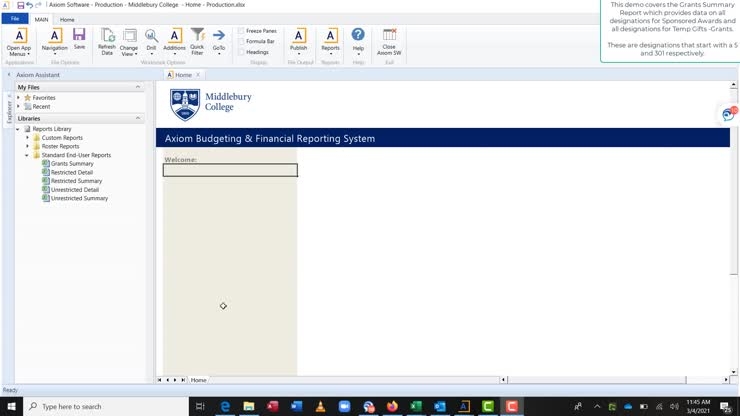740x416 pixels.
Task: Click the Welcome input box
Action: (230, 170)
